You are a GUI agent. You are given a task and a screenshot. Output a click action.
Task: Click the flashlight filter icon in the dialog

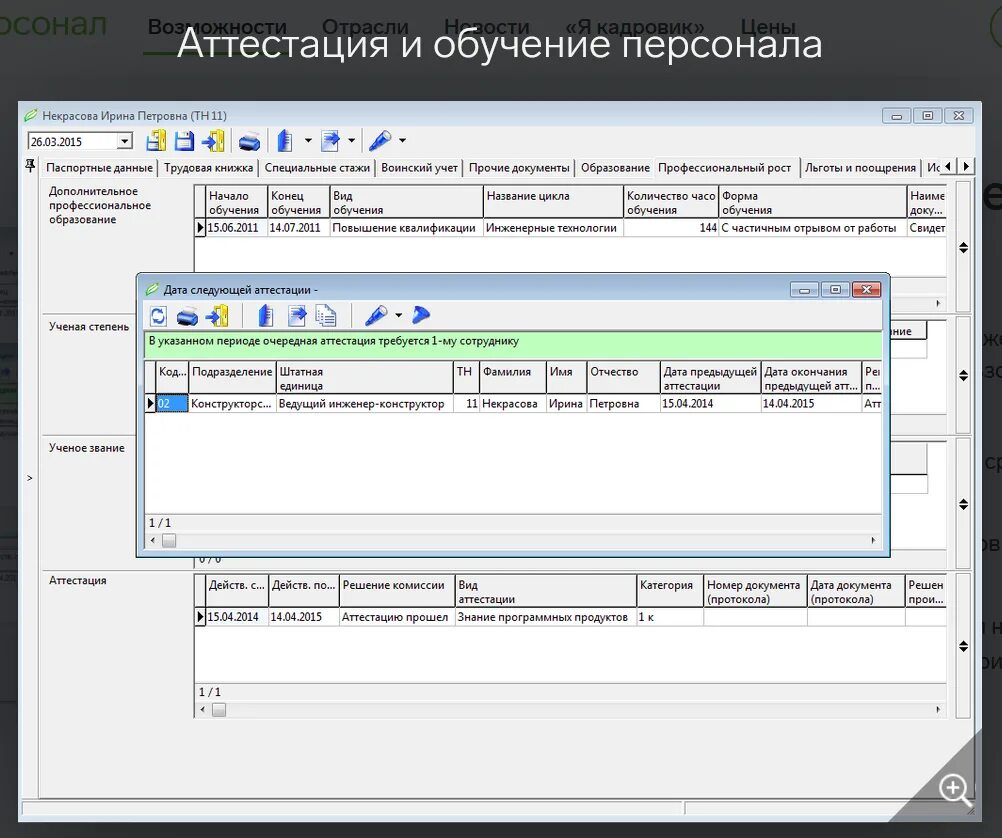pyautogui.click(x=378, y=315)
